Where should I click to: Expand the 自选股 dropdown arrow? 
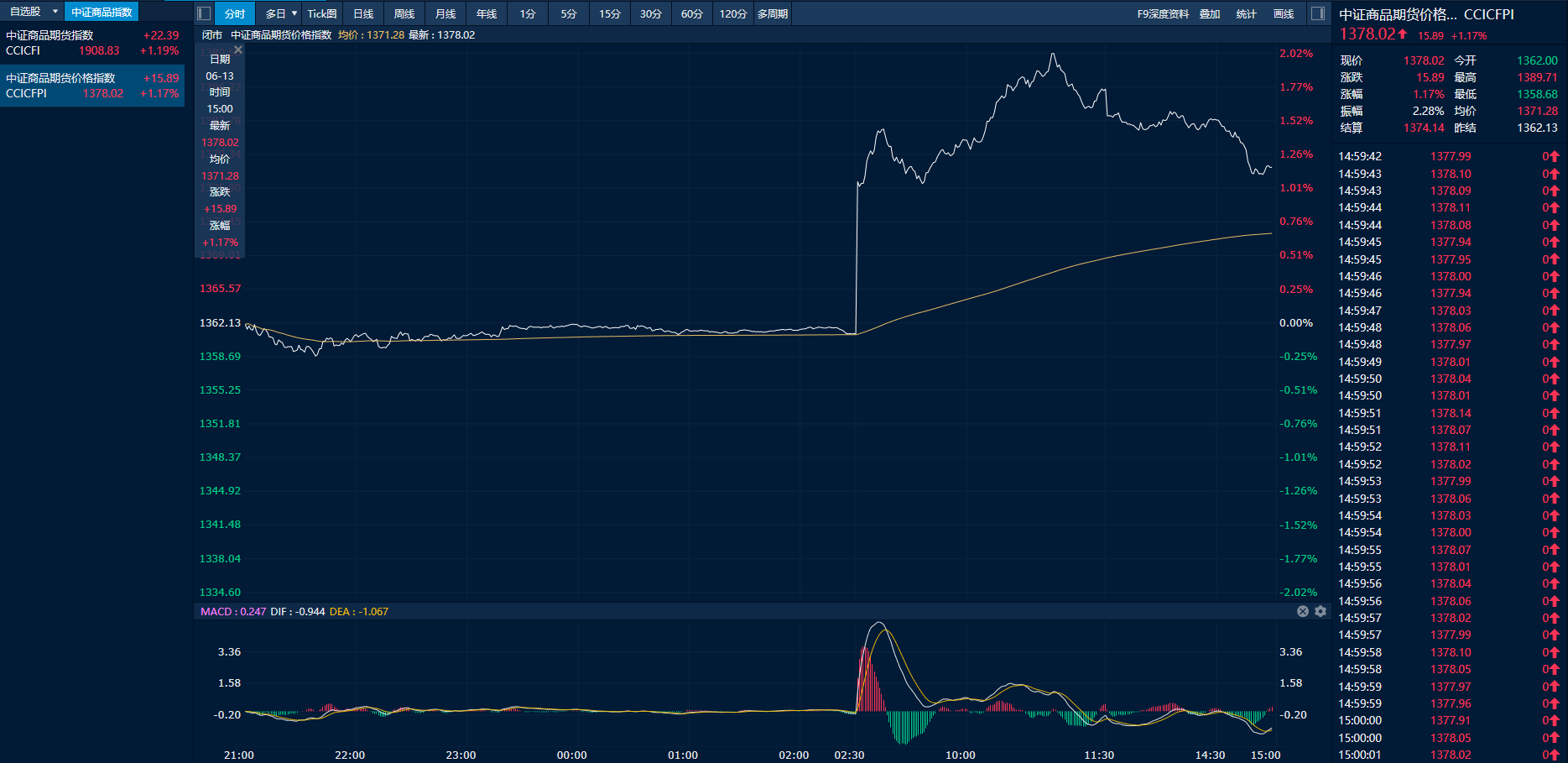55,12
